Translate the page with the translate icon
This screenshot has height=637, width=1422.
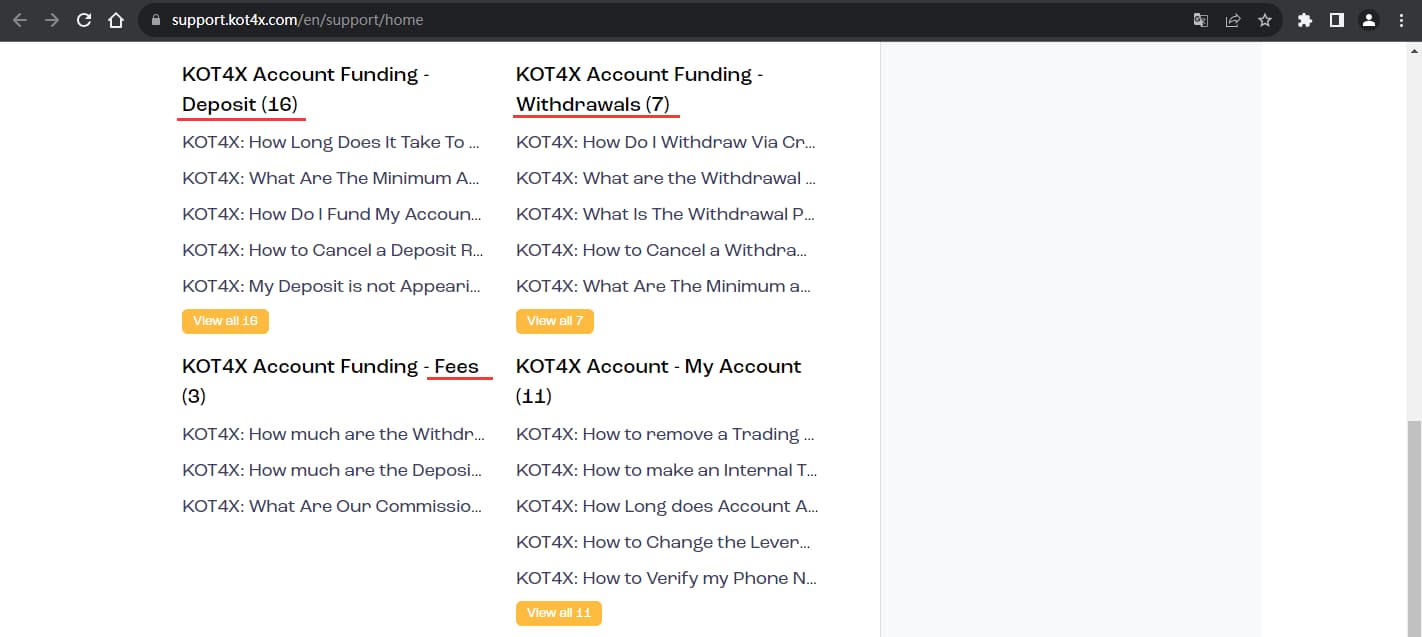tap(1201, 20)
